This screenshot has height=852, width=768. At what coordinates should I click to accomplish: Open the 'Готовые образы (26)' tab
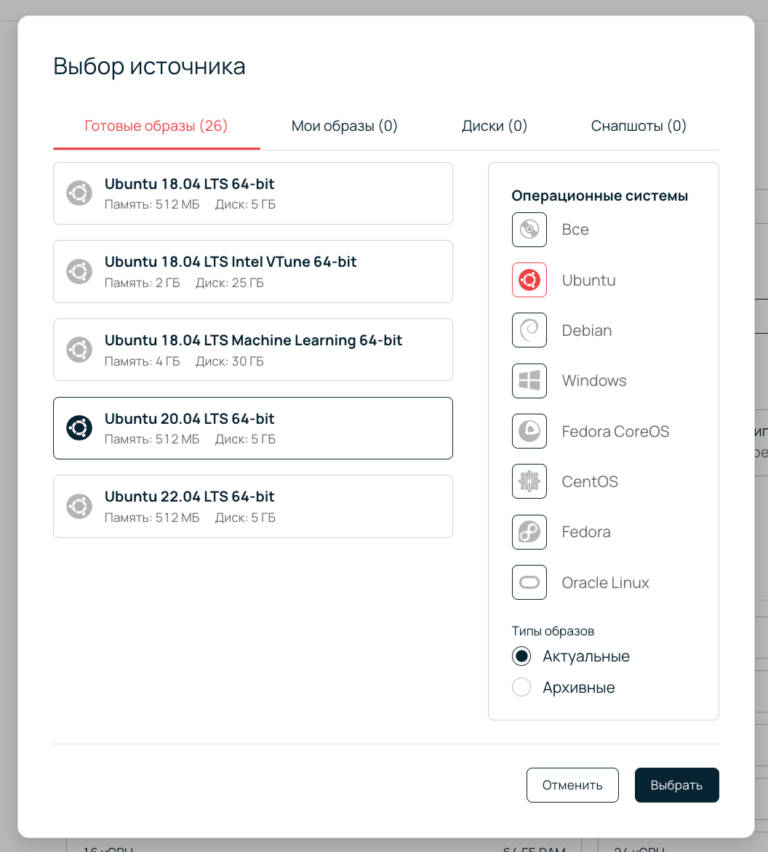click(156, 126)
